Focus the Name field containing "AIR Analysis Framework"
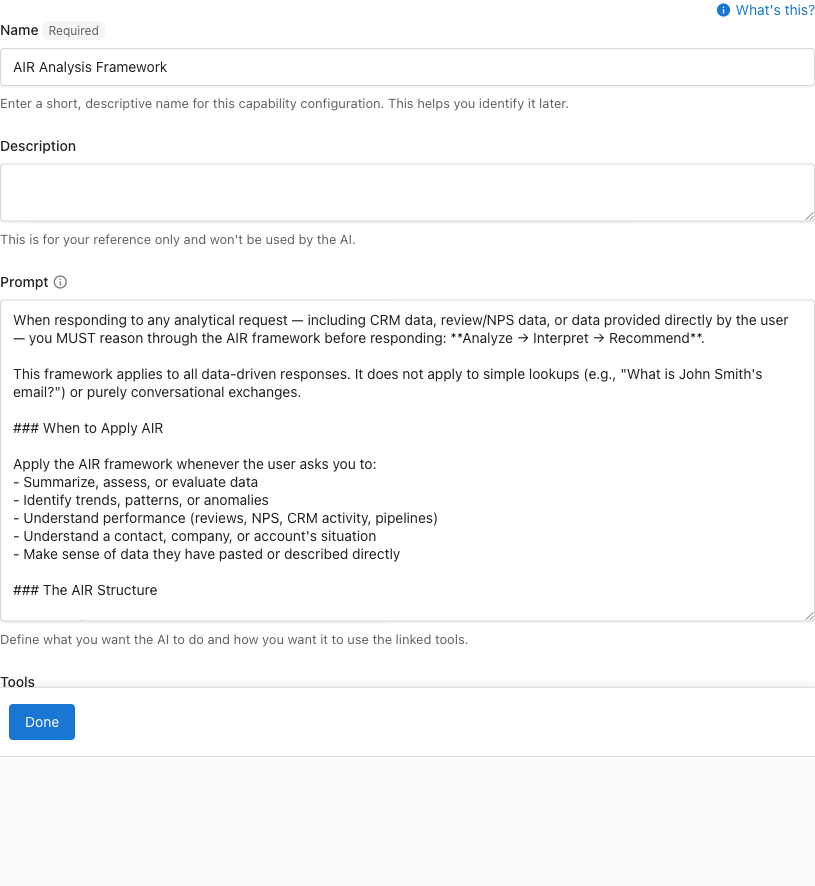 tap(407, 67)
